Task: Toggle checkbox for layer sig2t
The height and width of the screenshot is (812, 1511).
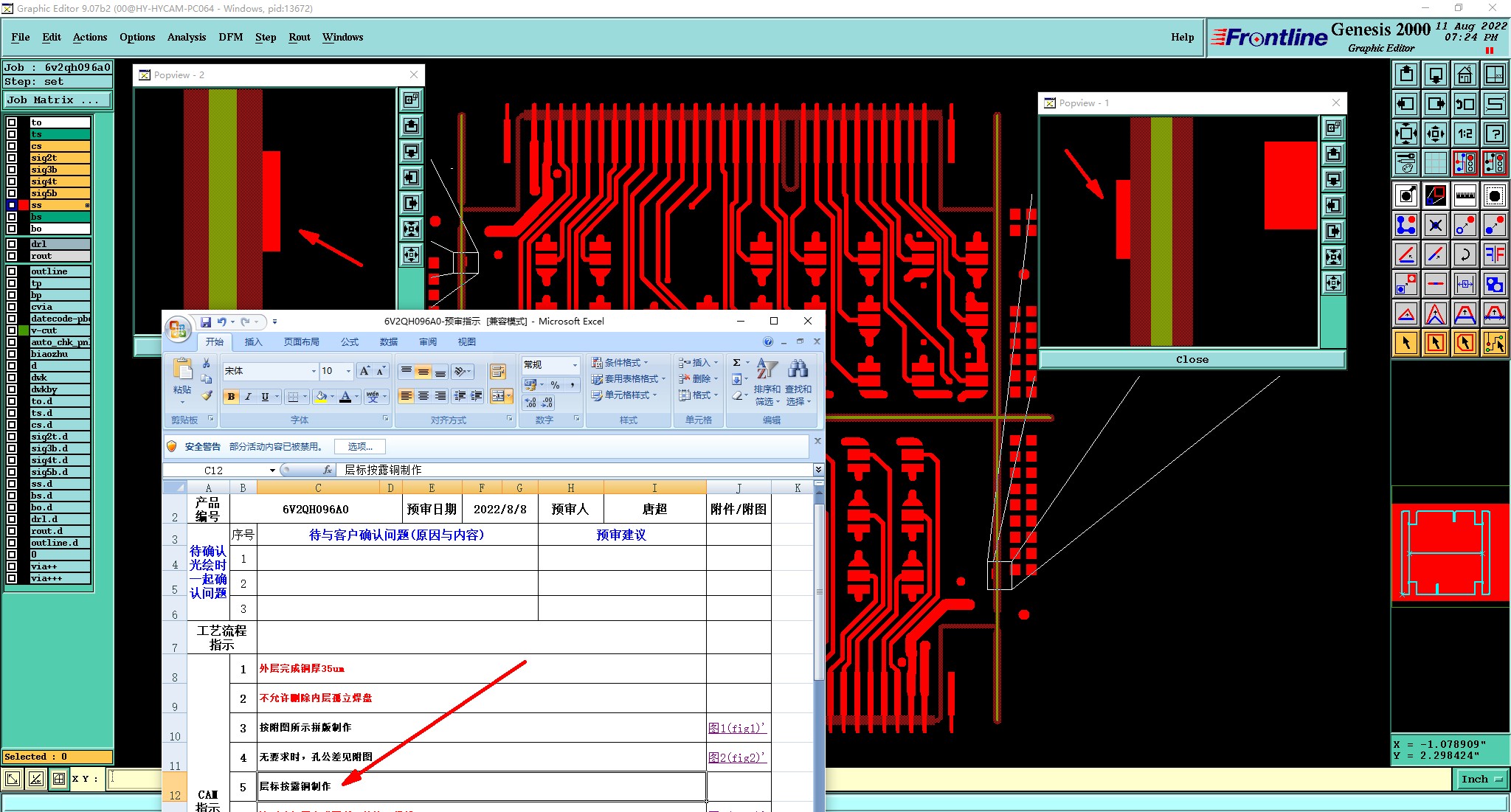Action: click(x=12, y=158)
